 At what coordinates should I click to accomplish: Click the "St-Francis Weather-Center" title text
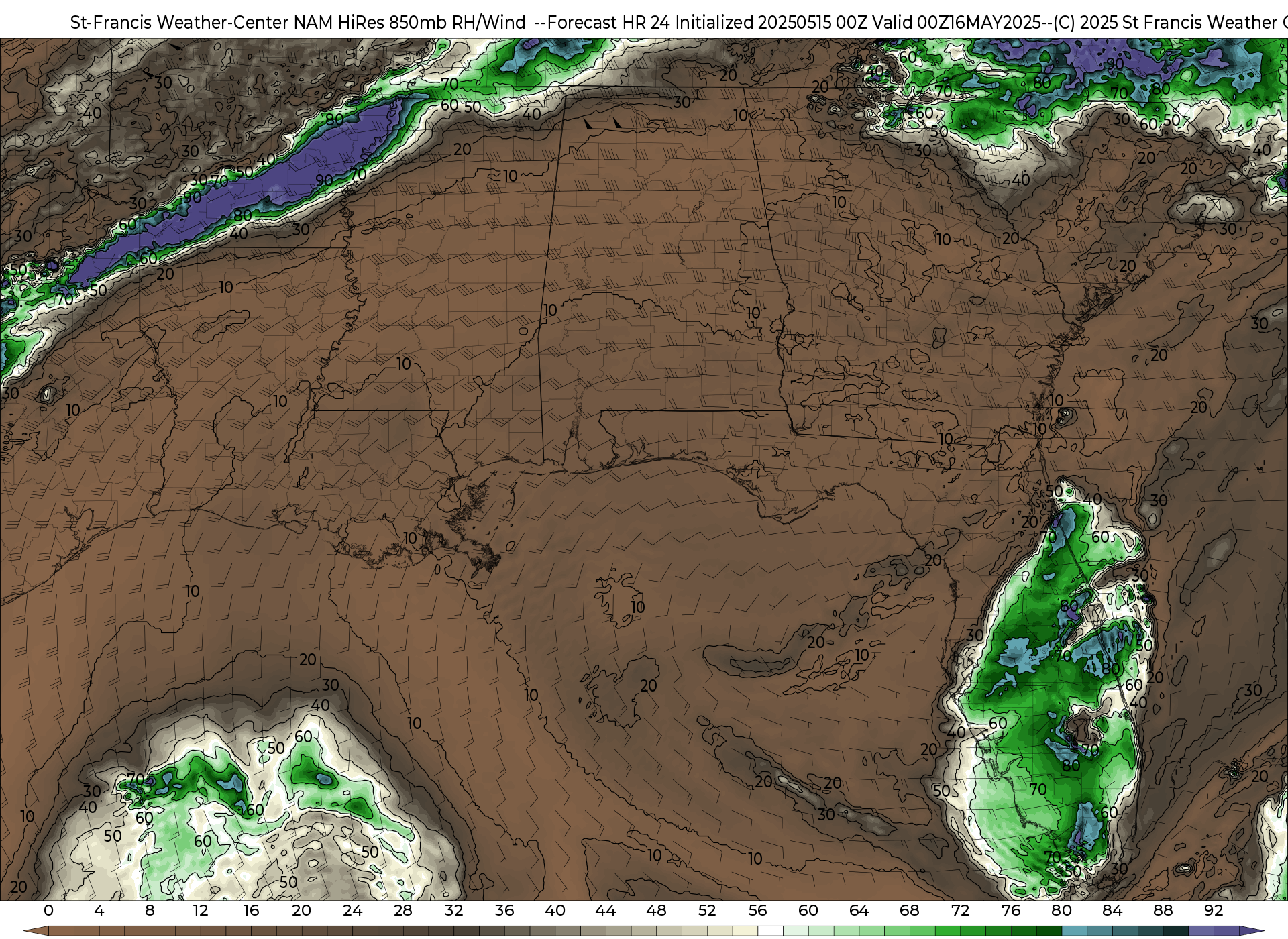point(179,23)
